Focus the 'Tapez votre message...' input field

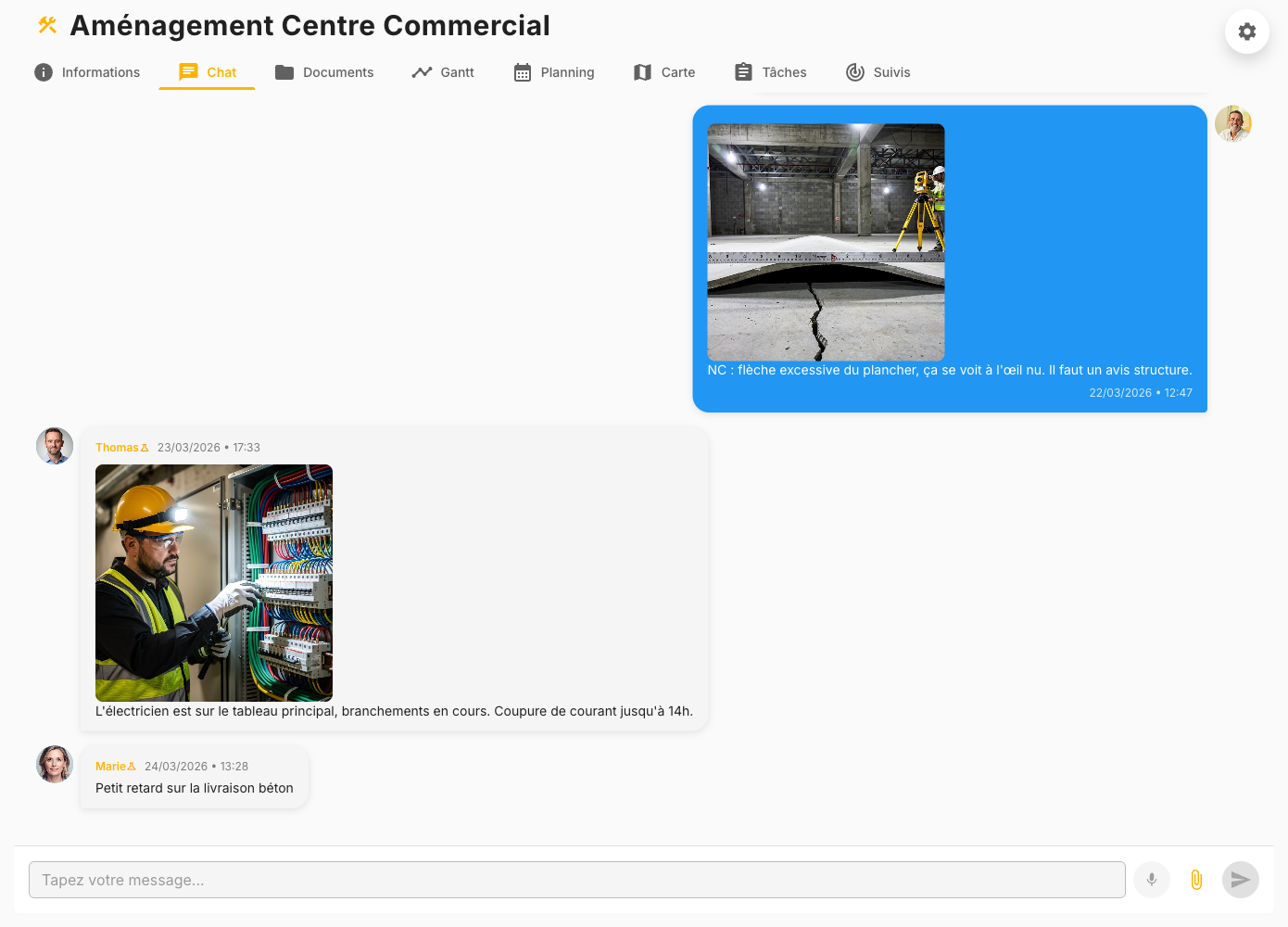click(x=576, y=880)
